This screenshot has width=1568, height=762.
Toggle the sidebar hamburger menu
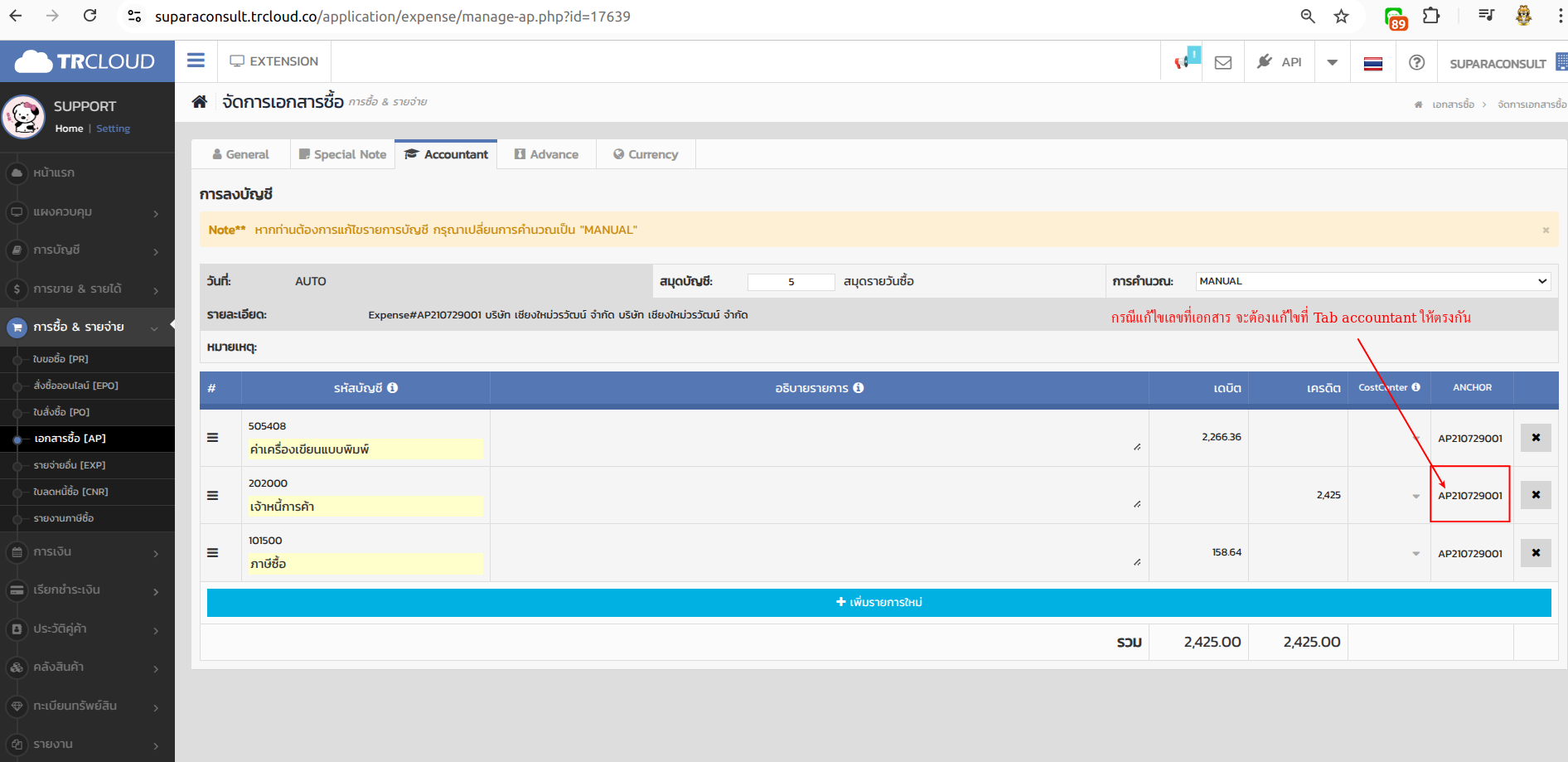pyautogui.click(x=196, y=61)
